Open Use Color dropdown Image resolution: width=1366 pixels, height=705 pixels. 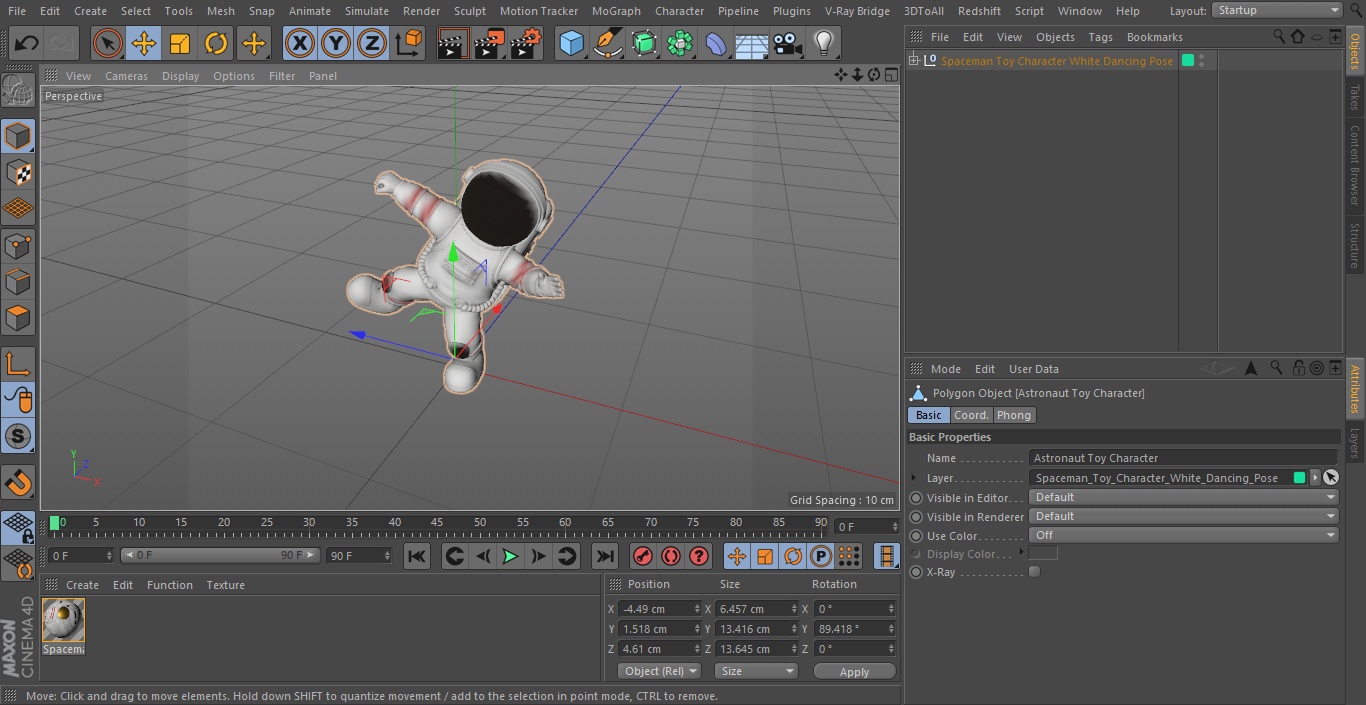1184,535
